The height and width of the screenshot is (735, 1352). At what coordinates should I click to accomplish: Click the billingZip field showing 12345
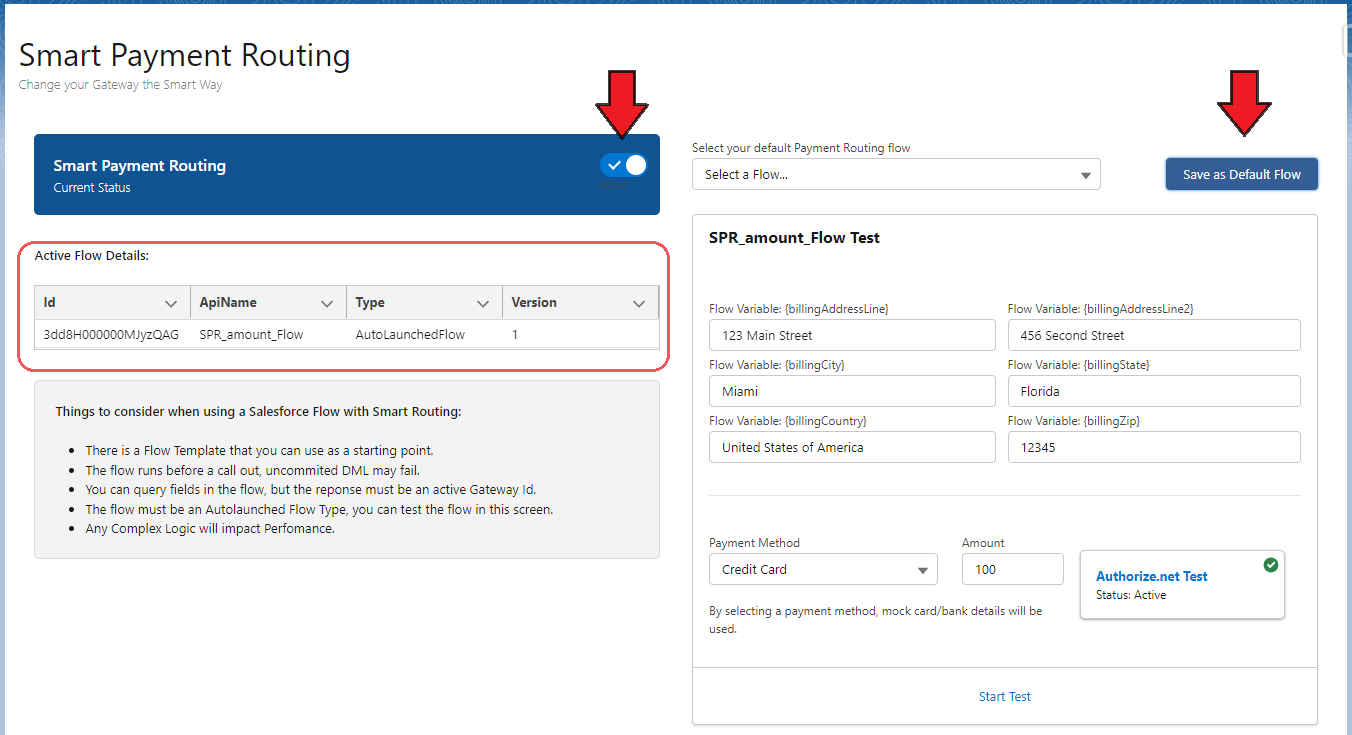[1153, 447]
